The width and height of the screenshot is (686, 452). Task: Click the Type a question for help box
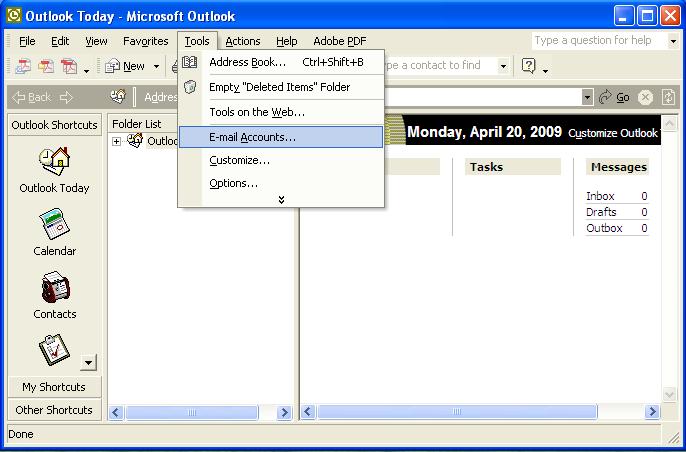point(599,41)
